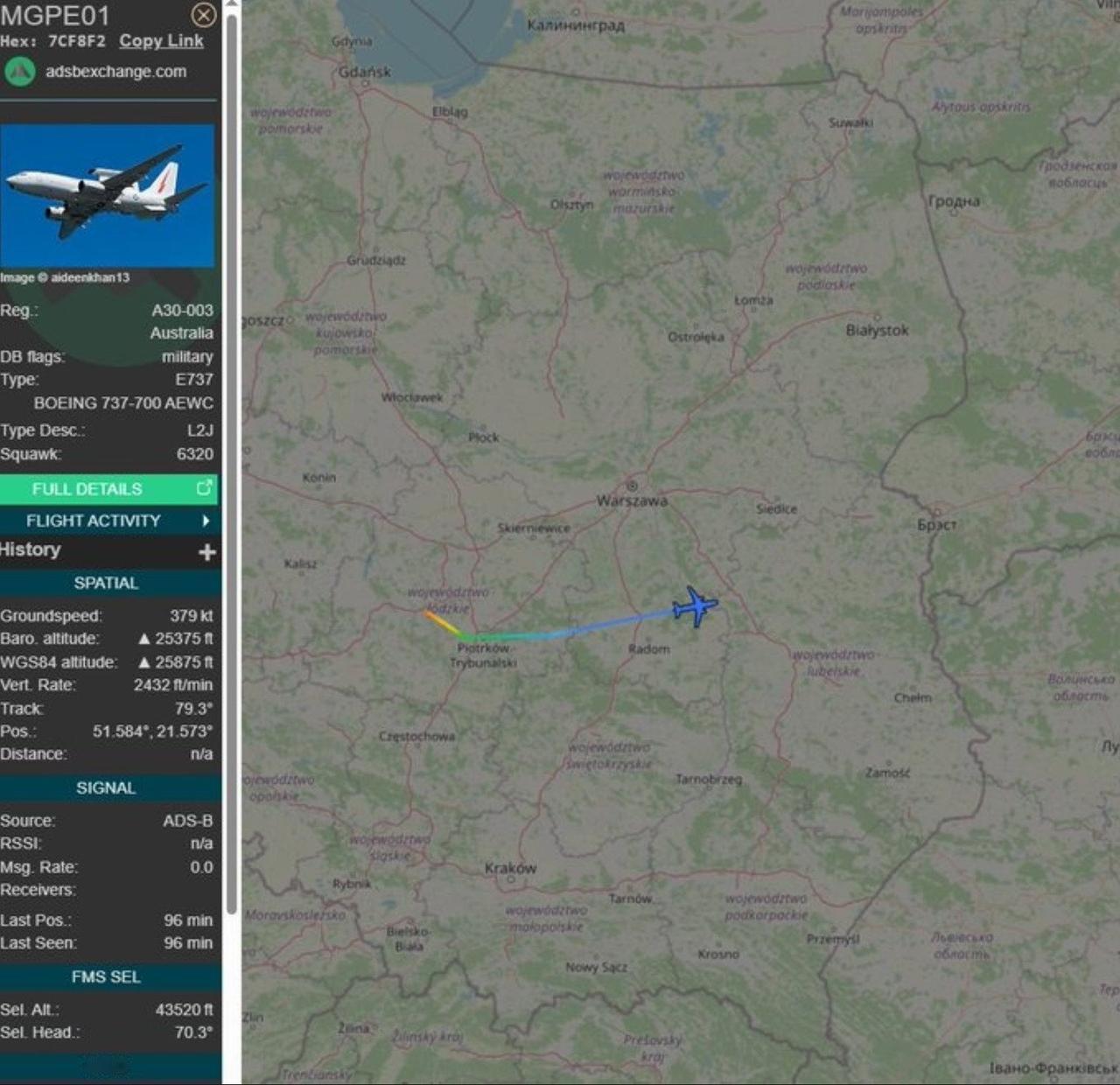
Task: Open the Boeing 737 AEWC aircraft photo
Action: click(x=108, y=196)
